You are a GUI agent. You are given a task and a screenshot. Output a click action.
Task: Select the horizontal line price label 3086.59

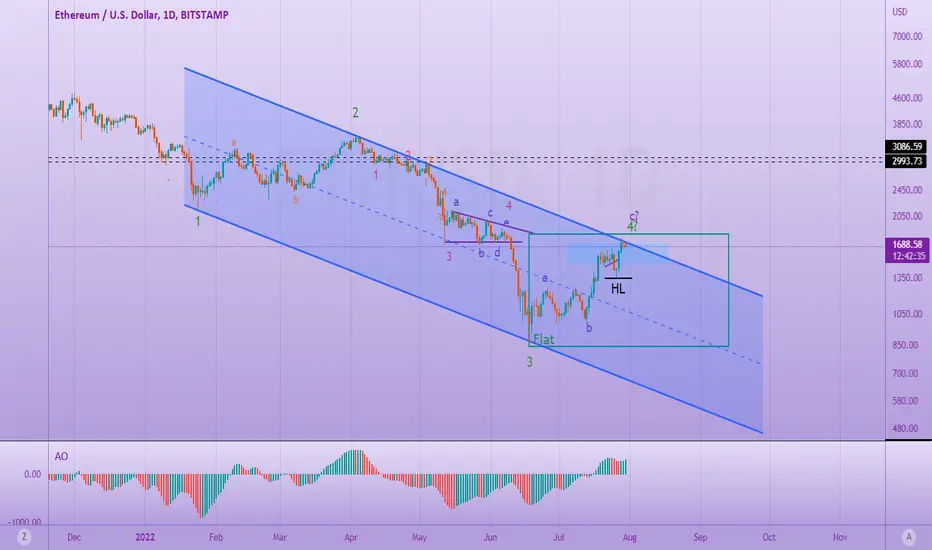click(907, 146)
